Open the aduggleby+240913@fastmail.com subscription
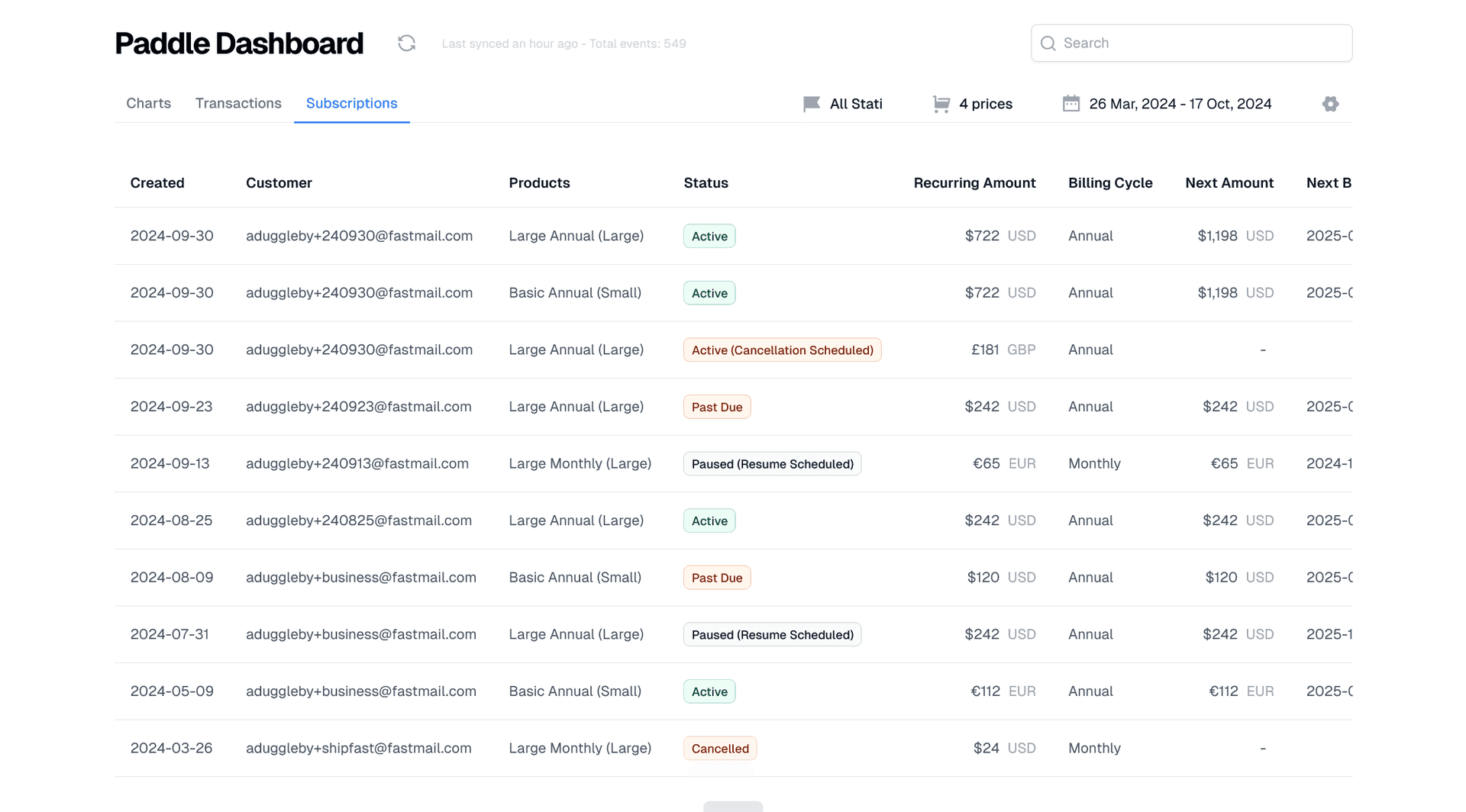The image size is (1466, 812). [x=357, y=464]
